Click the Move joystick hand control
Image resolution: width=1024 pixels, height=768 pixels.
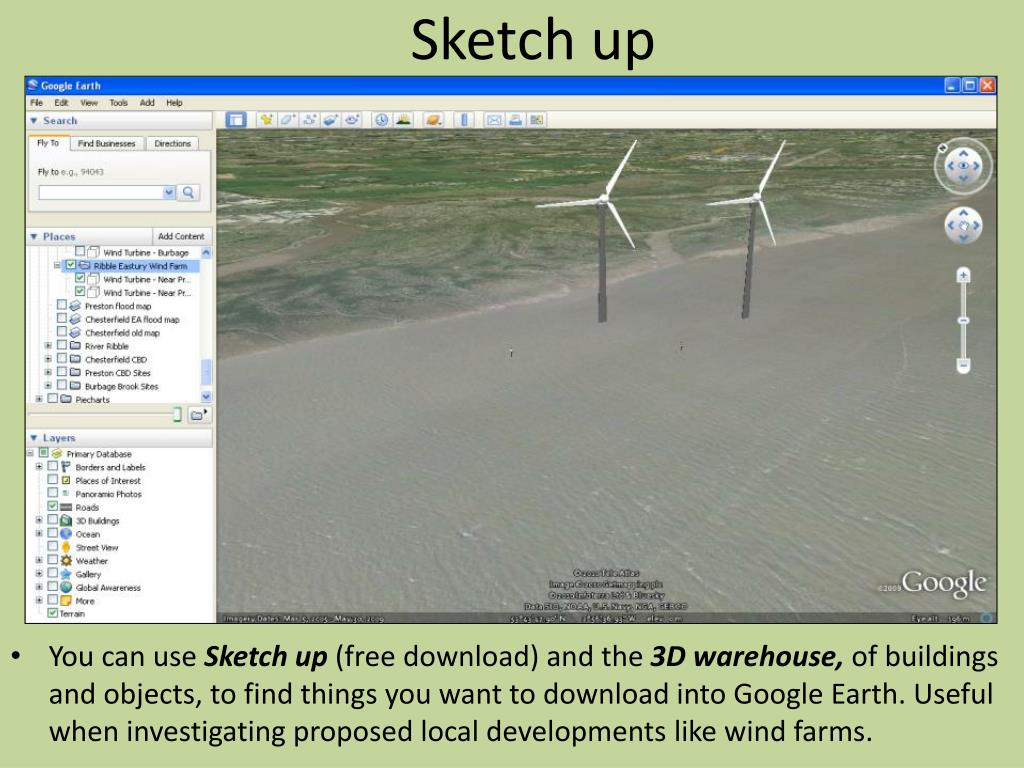(963, 226)
